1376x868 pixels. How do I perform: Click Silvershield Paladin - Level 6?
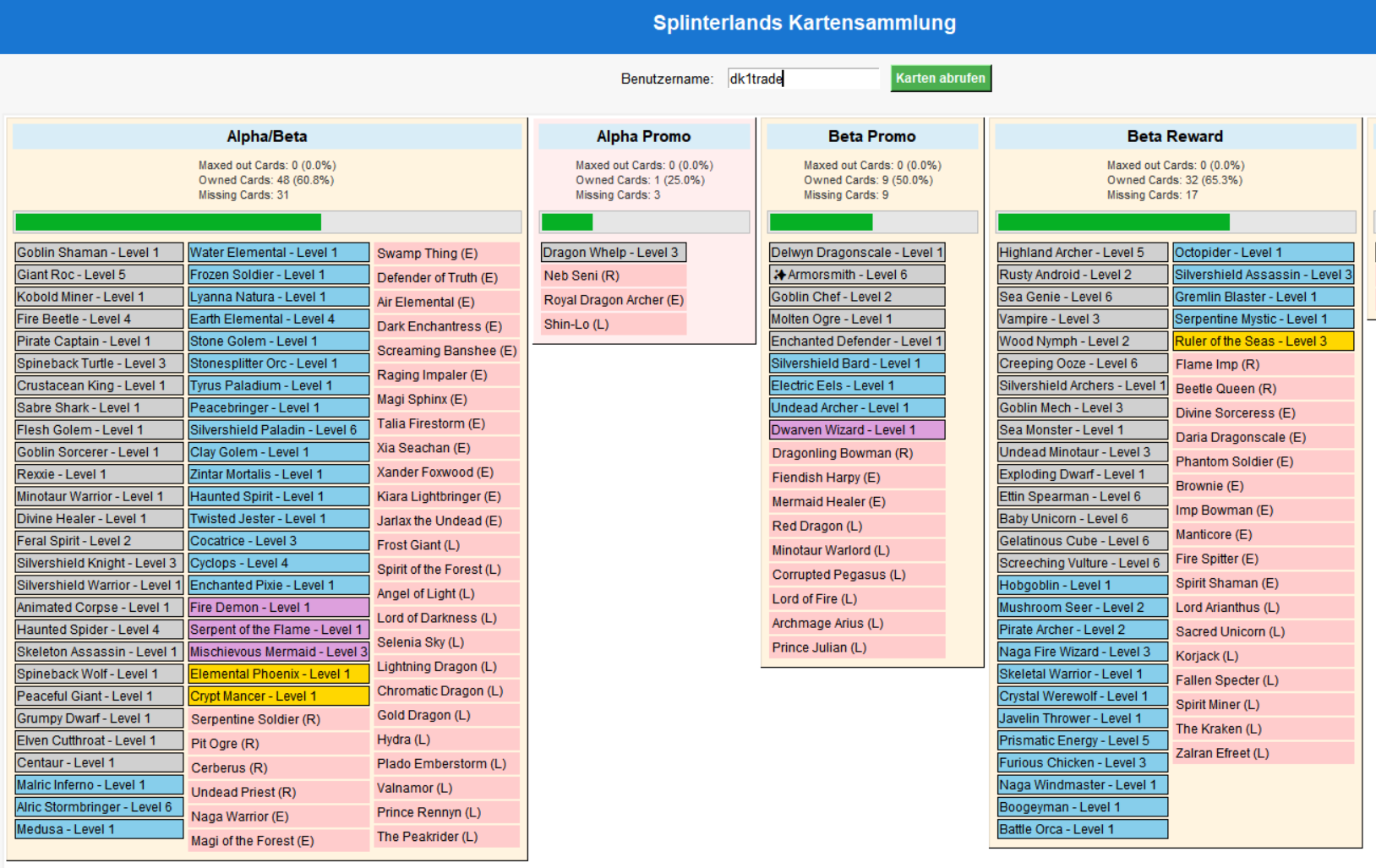pos(278,430)
